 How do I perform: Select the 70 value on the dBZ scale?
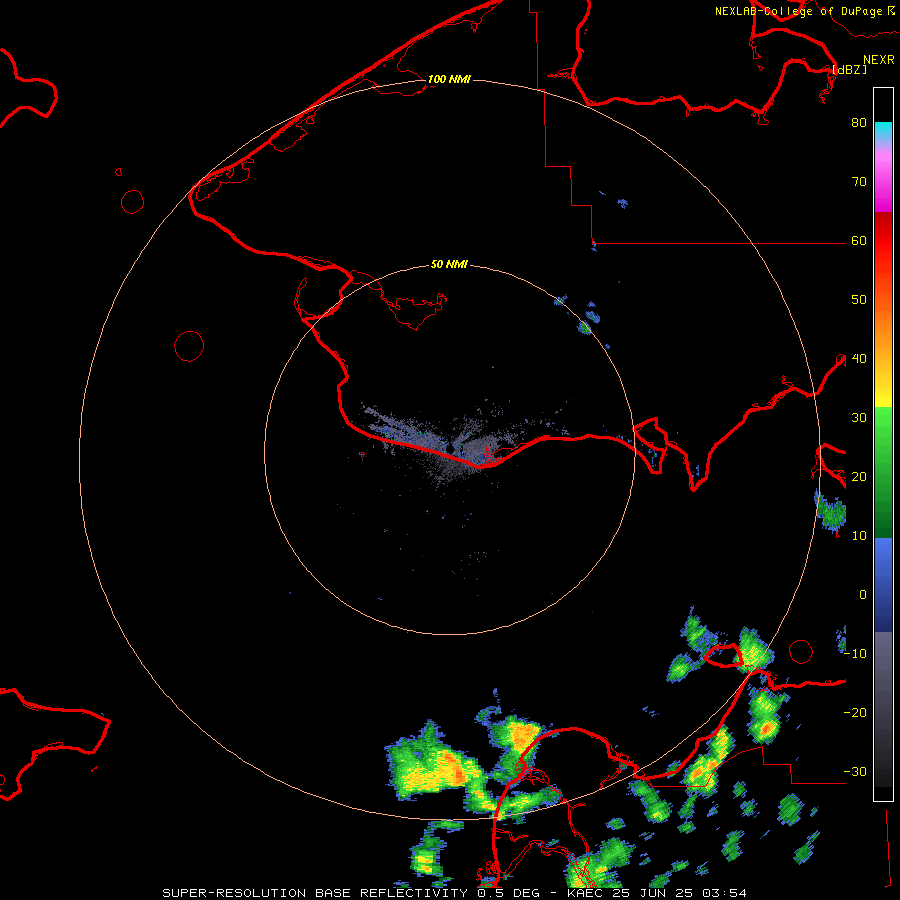click(x=859, y=181)
